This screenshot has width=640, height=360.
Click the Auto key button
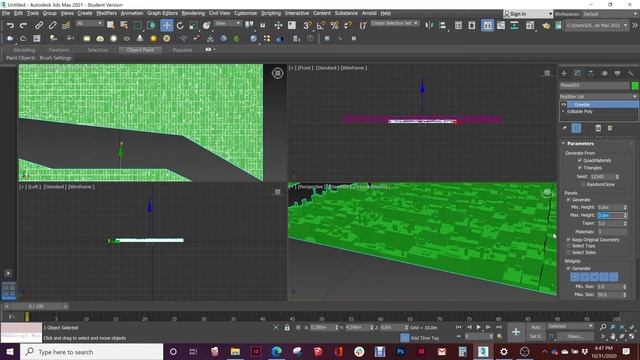pos(536,327)
